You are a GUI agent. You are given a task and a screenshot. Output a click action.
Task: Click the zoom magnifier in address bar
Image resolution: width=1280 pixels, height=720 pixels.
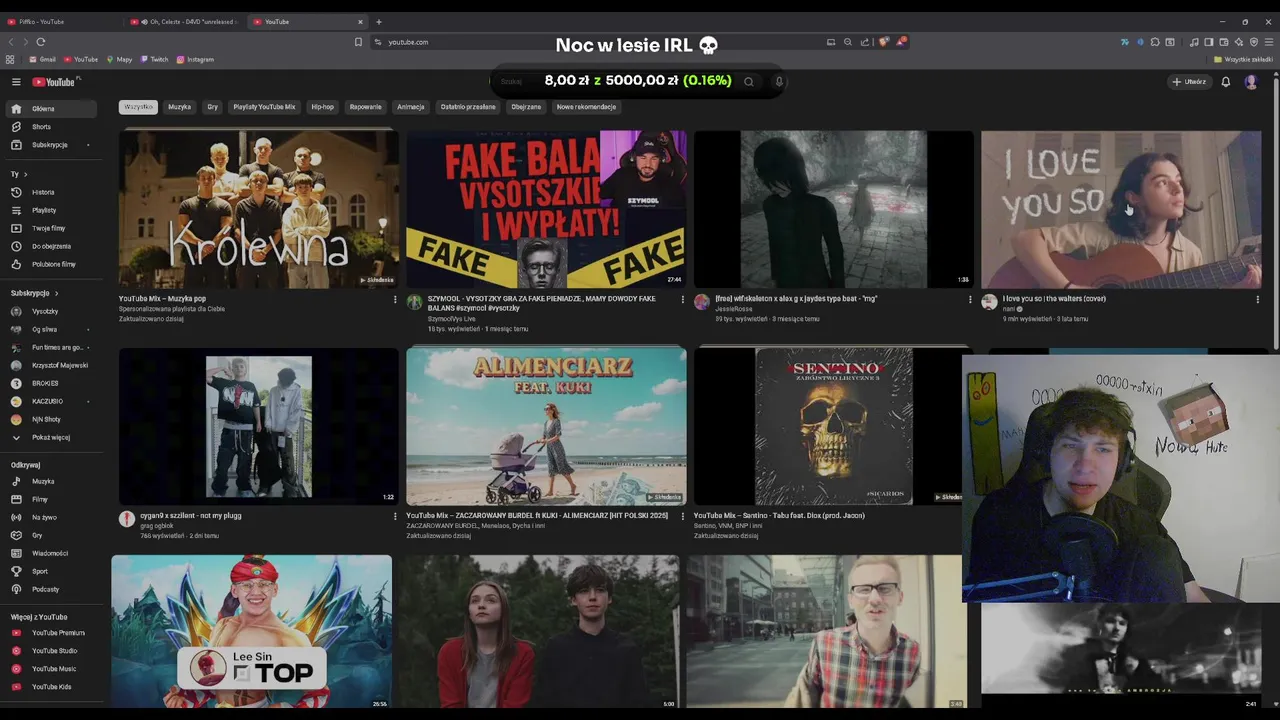pos(848,42)
